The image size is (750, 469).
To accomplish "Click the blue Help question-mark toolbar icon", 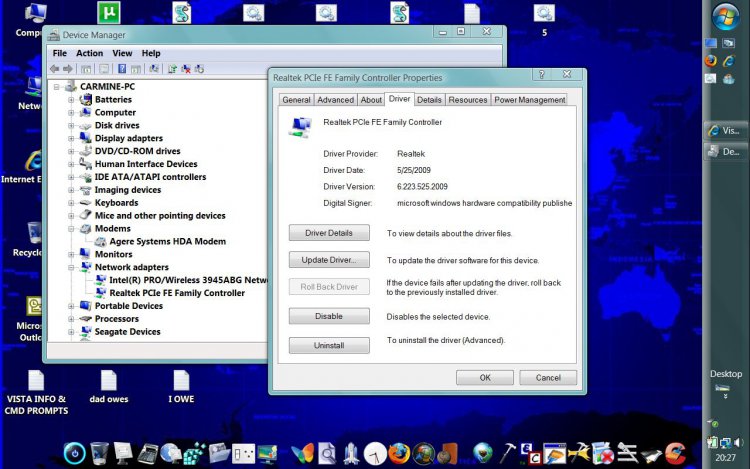I will pyautogui.click(x=122, y=69).
